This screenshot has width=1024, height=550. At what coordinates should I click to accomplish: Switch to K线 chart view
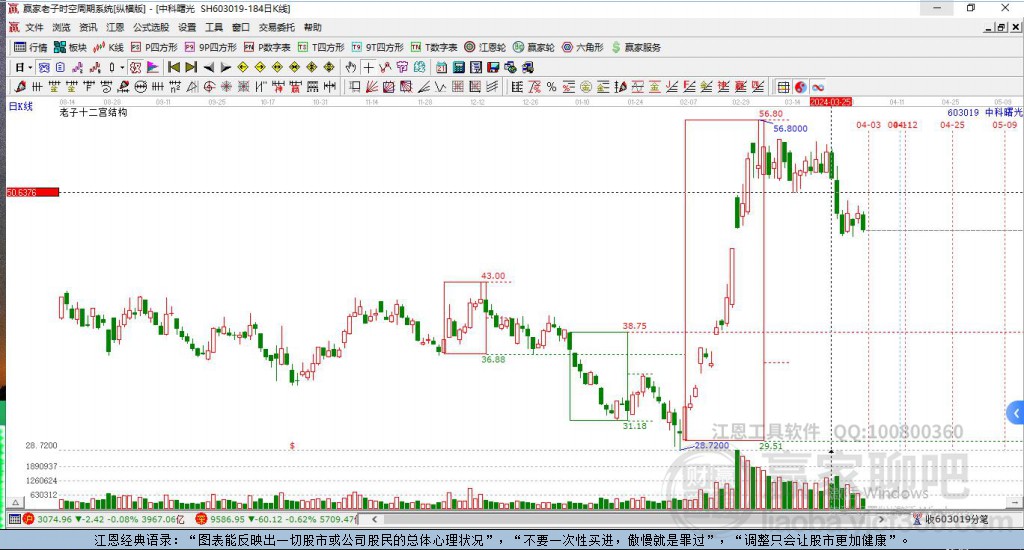pyautogui.click(x=108, y=47)
